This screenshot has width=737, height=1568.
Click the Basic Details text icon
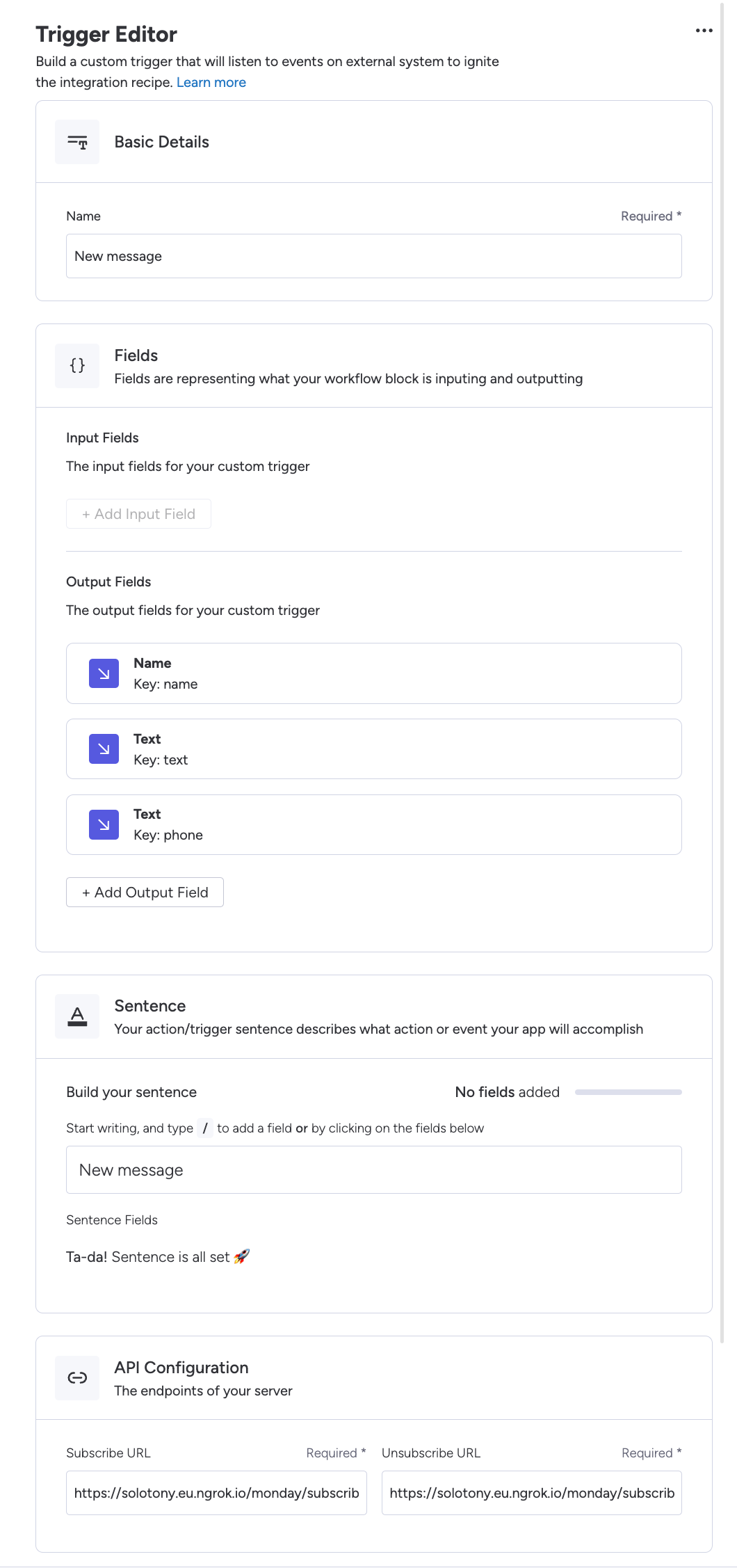click(x=77, y=142)
